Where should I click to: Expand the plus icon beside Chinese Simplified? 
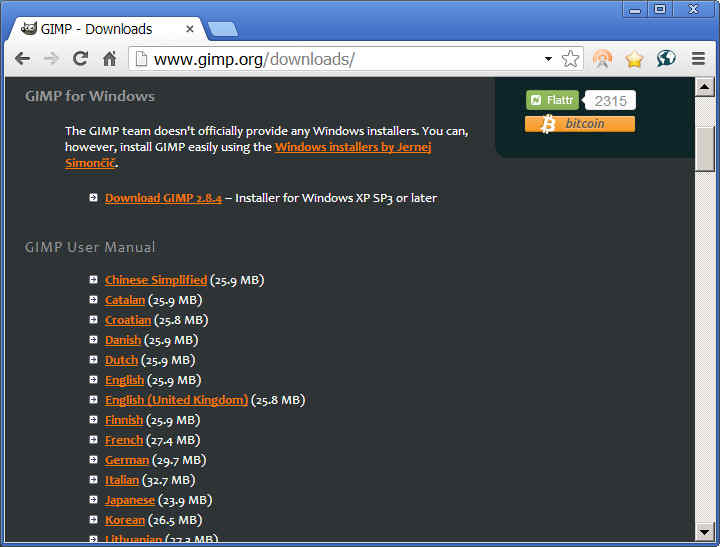click(93, 280)
